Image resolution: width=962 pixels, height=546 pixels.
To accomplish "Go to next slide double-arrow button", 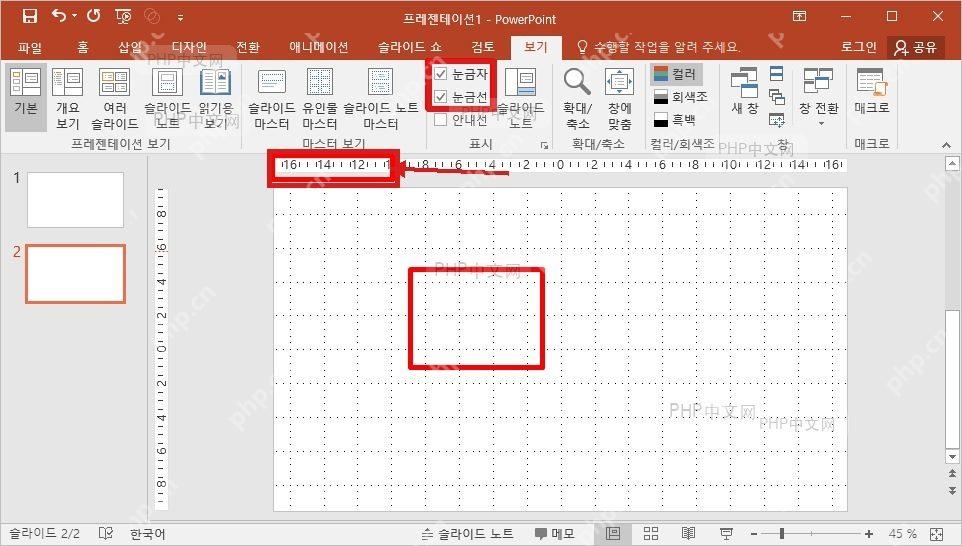I will click(952, 490).
